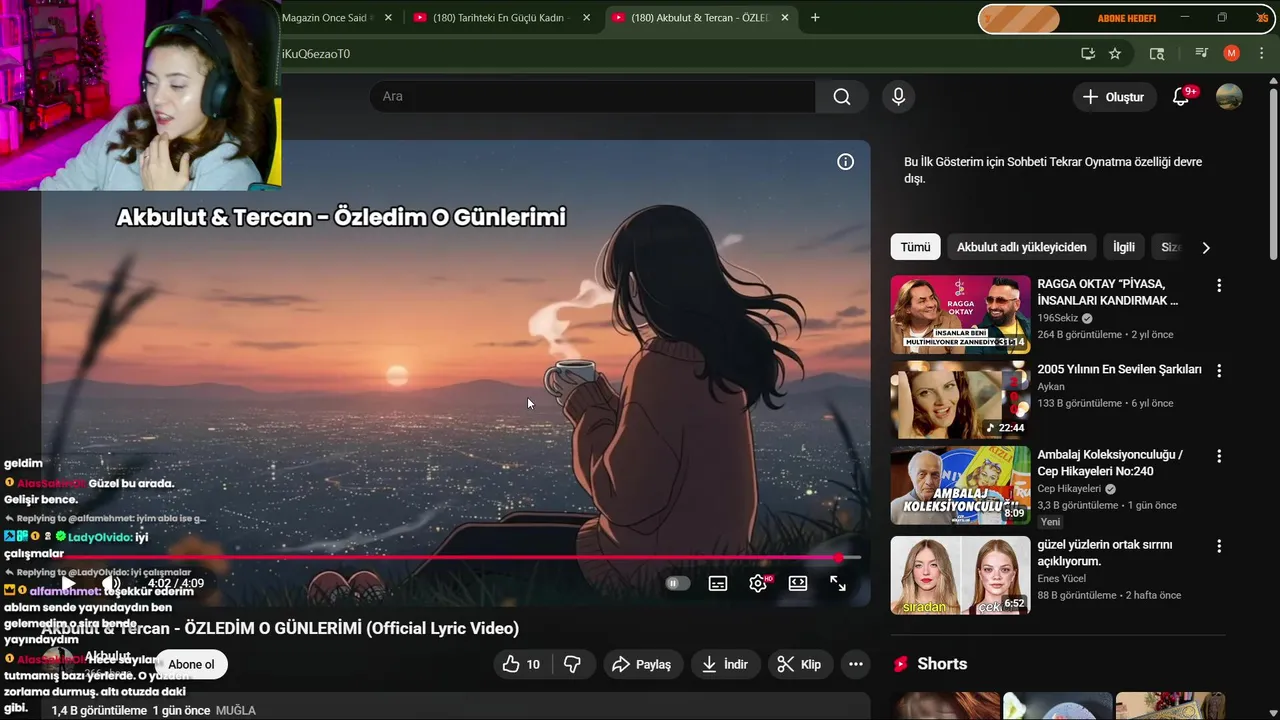Select the İlgili filter chip

(x=1124, y=247)
